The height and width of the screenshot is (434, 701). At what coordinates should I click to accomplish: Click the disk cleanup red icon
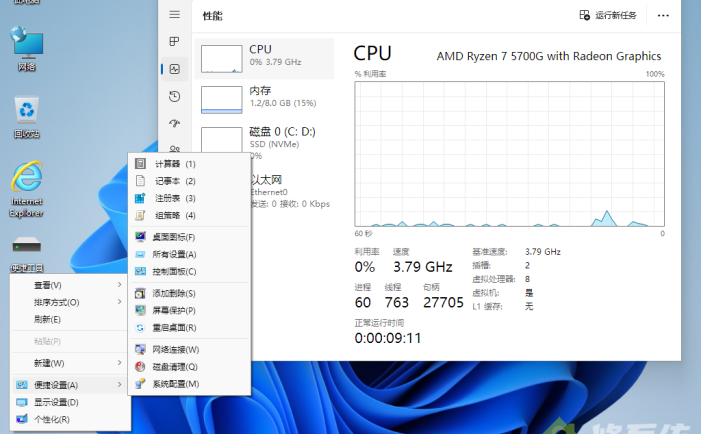[140, 367]
